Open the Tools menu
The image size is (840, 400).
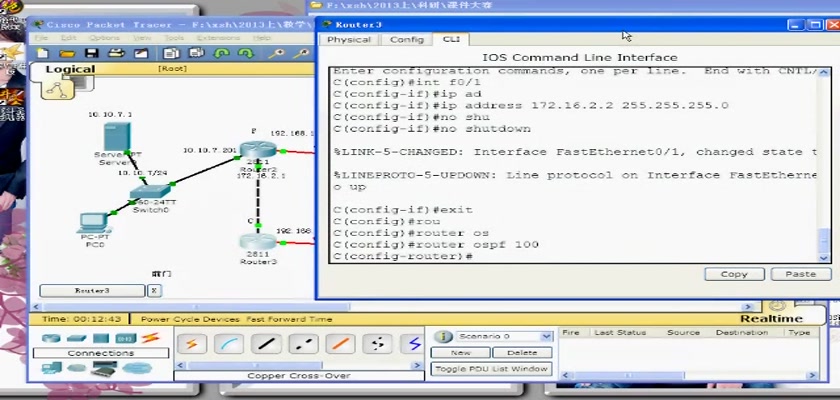point(174,38)
